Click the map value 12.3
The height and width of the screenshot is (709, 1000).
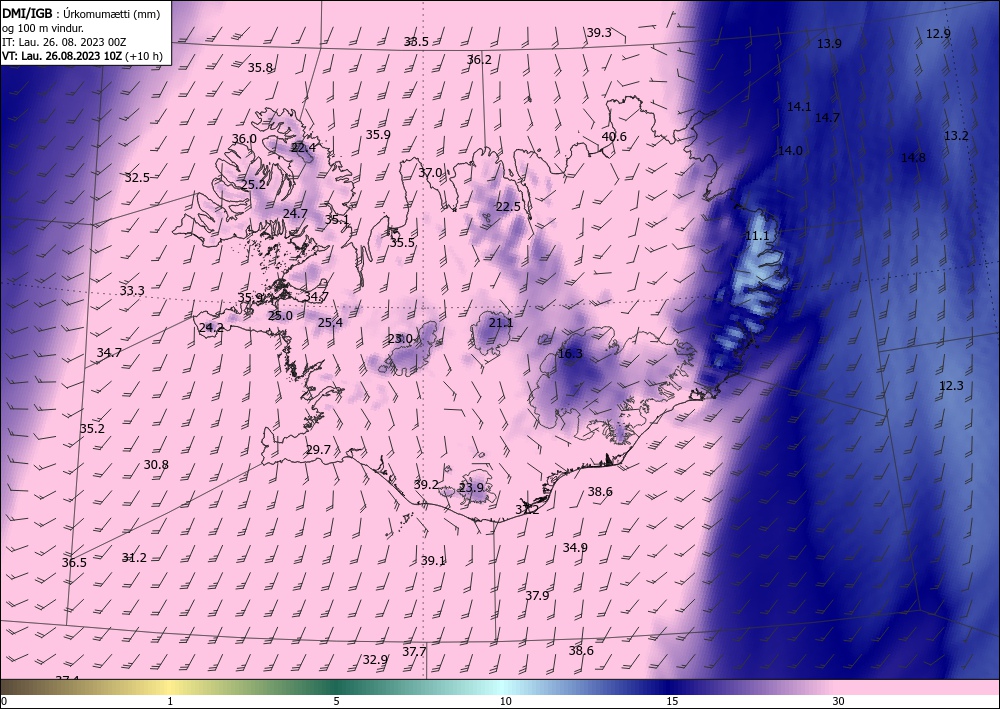coord(952,386)
